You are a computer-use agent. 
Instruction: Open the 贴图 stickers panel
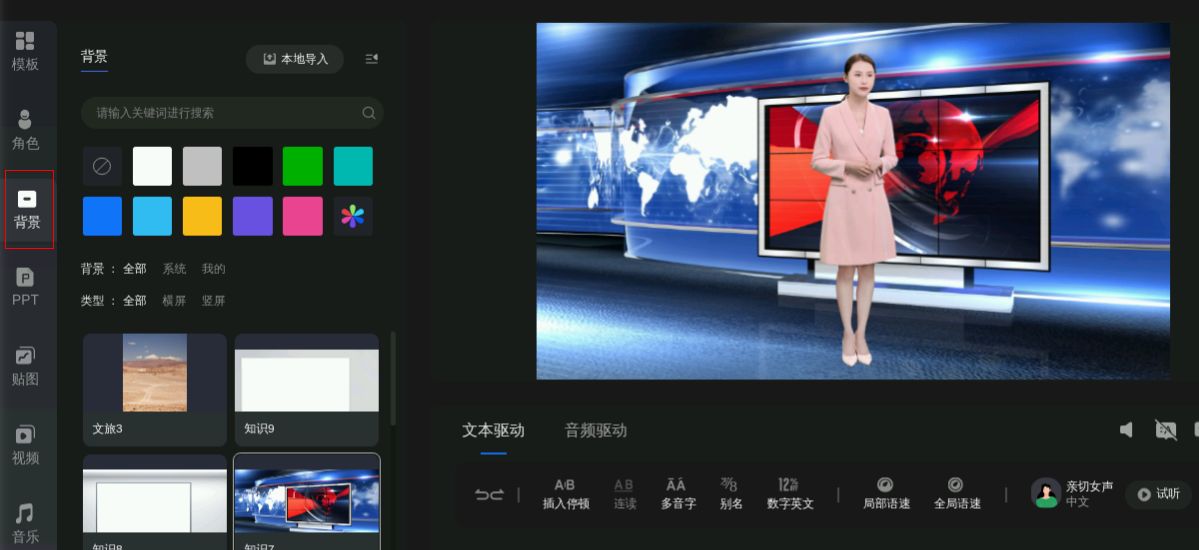point(25,366)
